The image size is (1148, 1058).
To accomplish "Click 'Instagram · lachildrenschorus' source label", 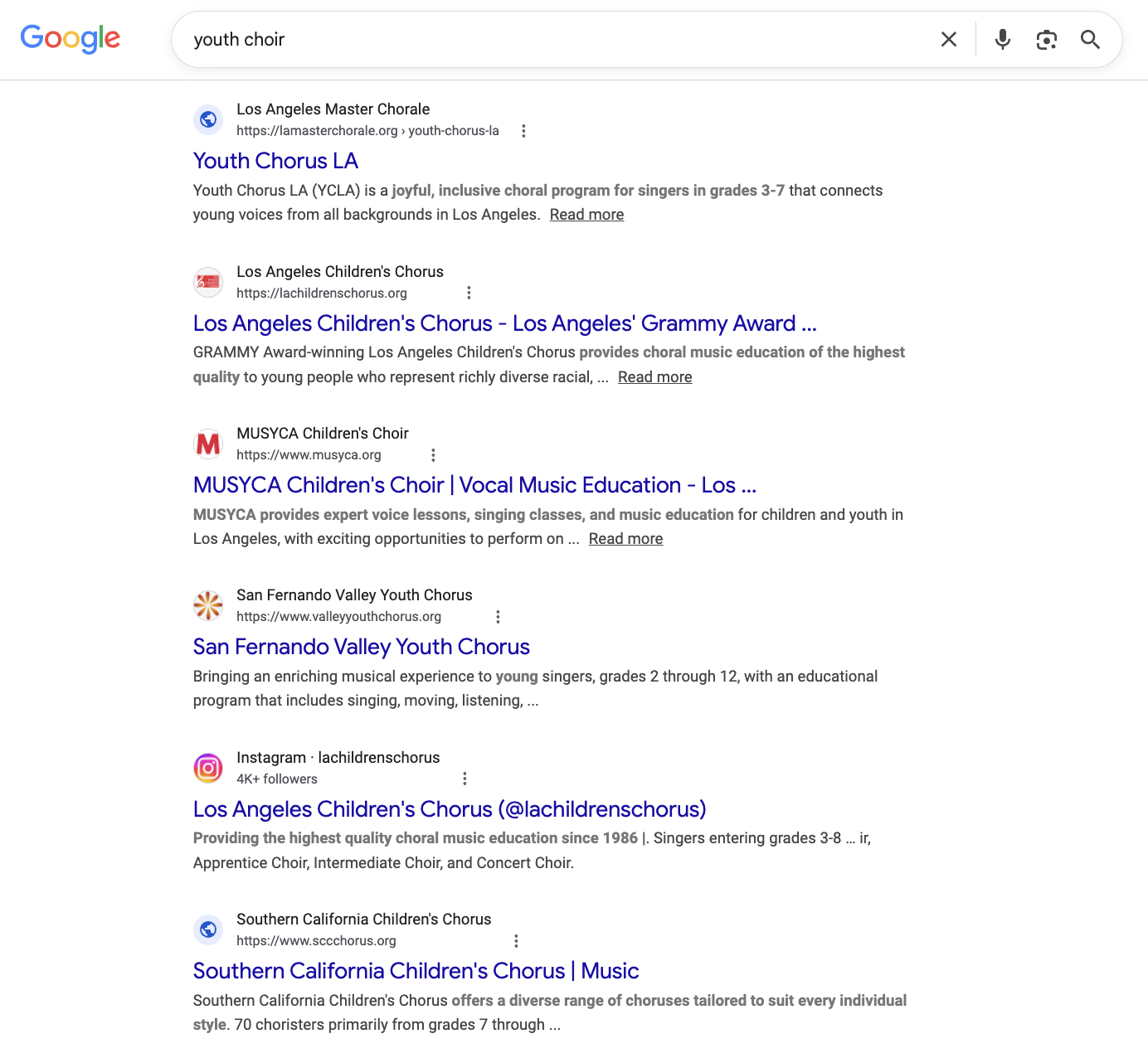I will [338, 758].
